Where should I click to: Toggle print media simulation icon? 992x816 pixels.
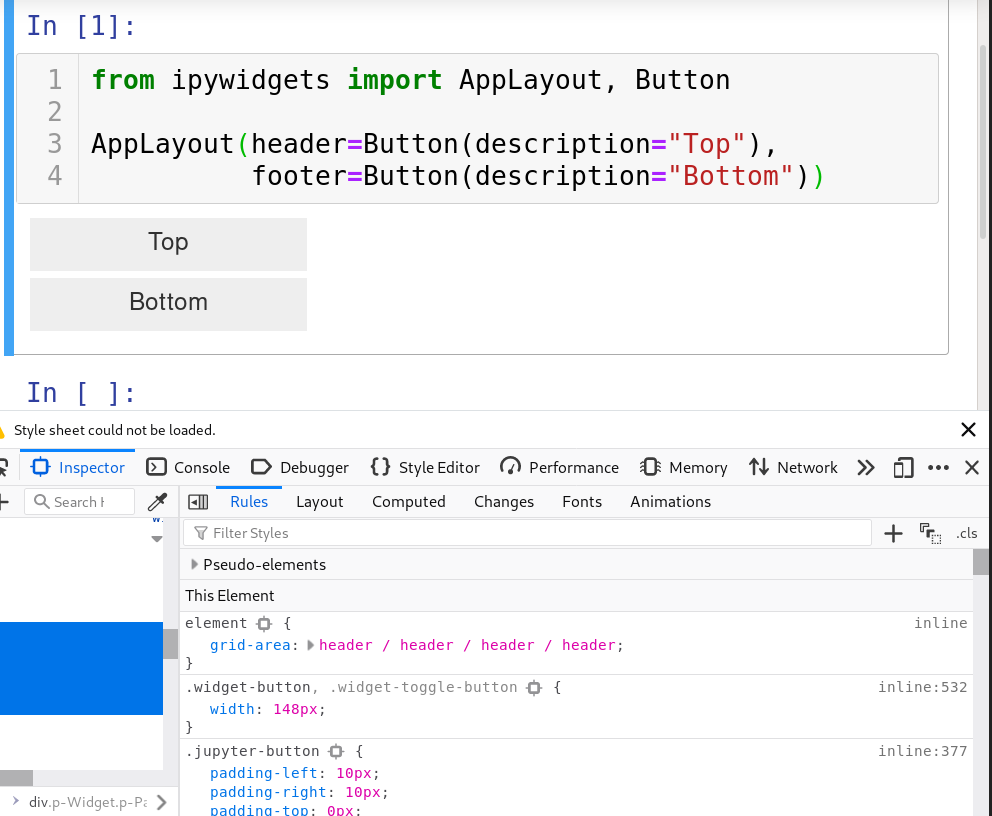coord(930,533)
